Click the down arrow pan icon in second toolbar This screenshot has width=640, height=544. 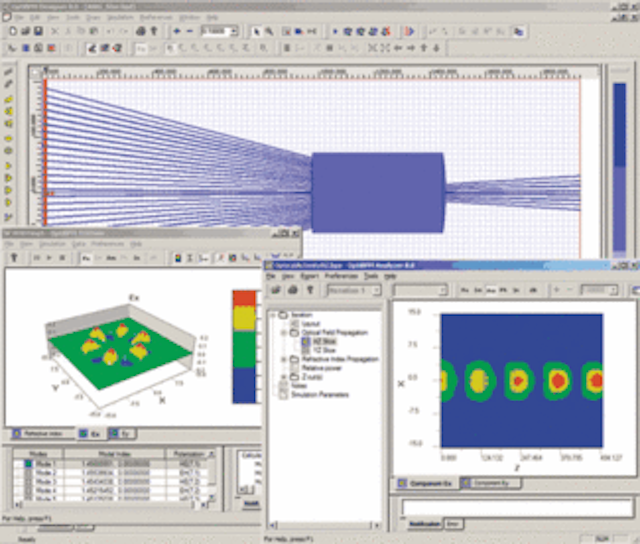point(436,48)
